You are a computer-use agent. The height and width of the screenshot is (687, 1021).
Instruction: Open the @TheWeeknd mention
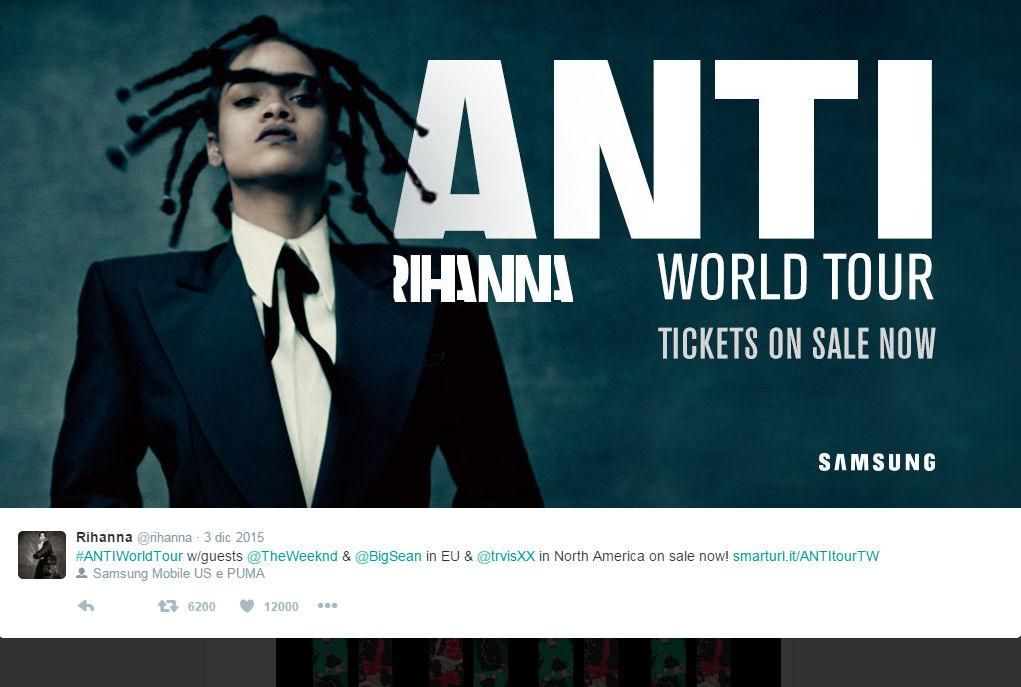(x=292, y=556)
